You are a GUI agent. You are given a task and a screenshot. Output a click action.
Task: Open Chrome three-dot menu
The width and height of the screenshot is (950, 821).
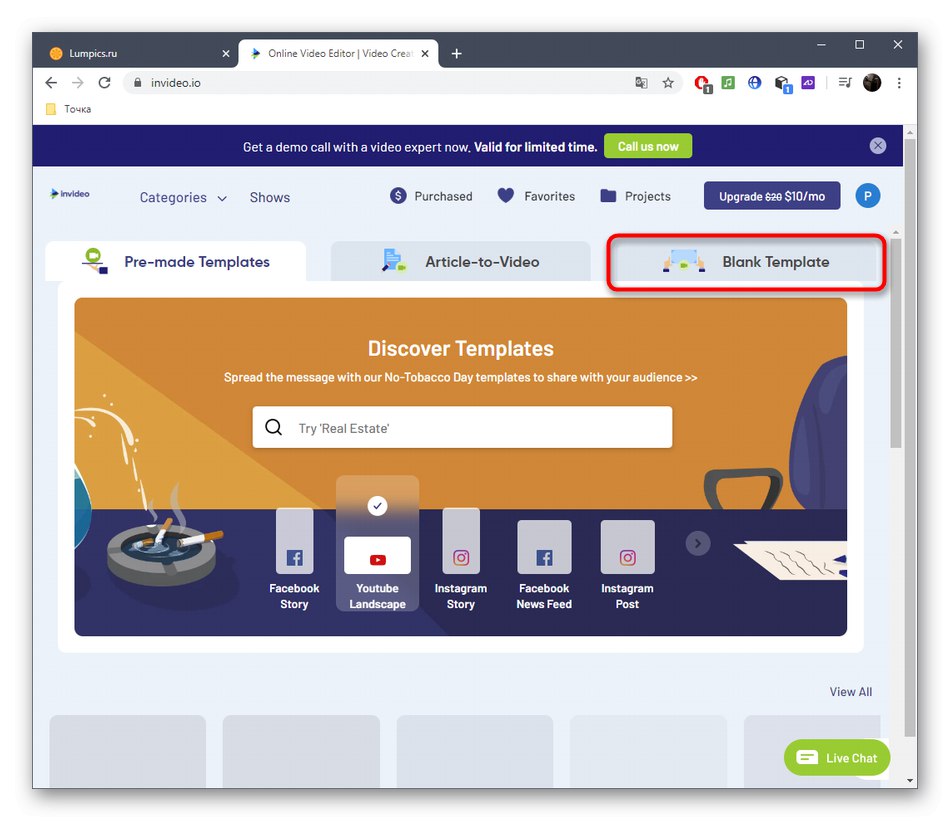899,82
